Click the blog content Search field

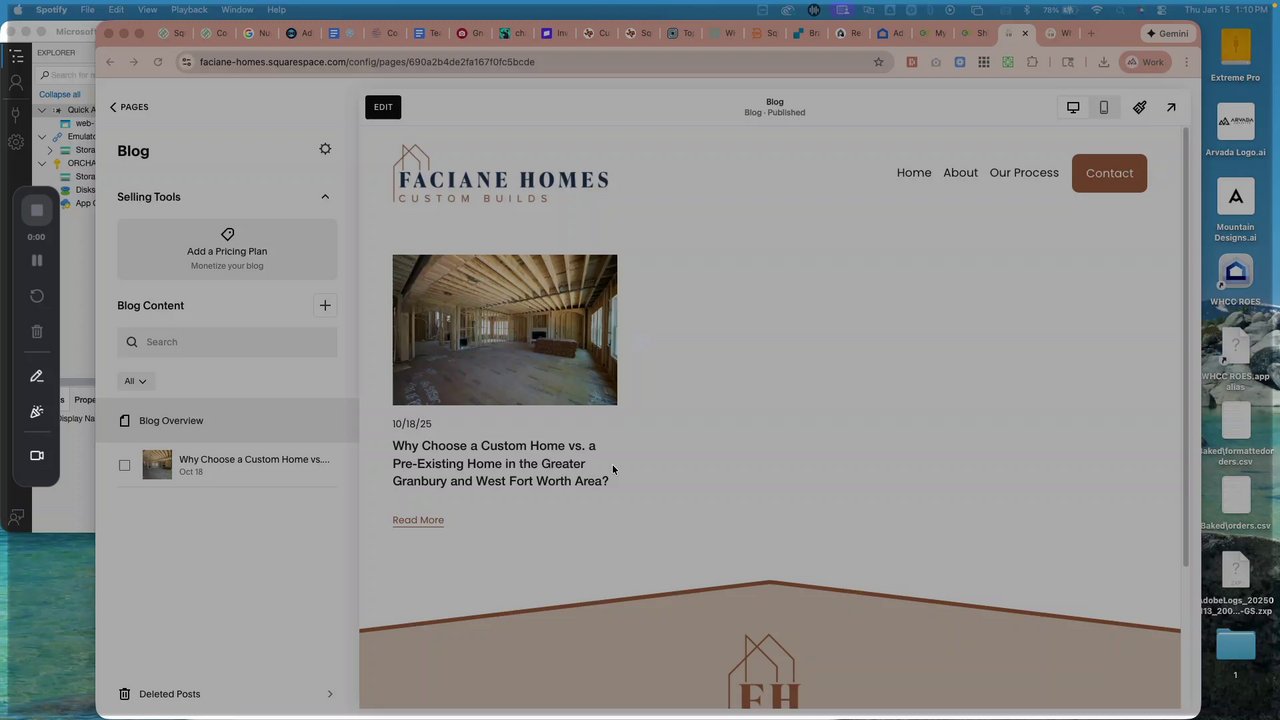coord(227,342)
